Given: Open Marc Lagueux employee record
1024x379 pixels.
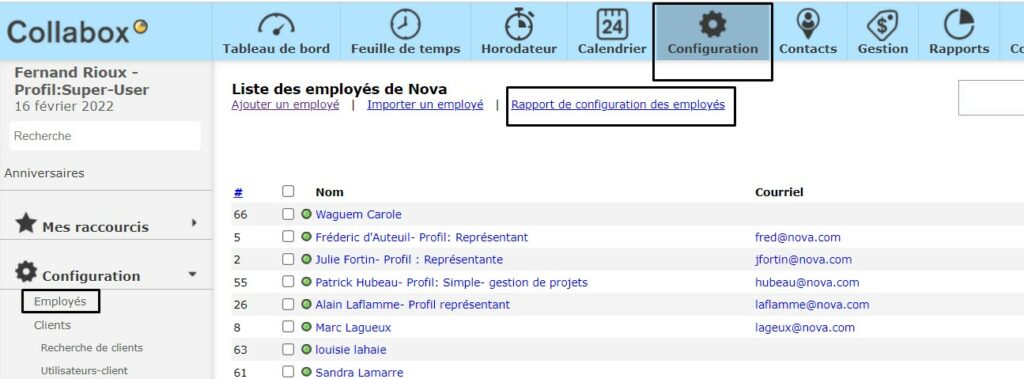Looking at the screenshot, I should [x=353, y=327].
